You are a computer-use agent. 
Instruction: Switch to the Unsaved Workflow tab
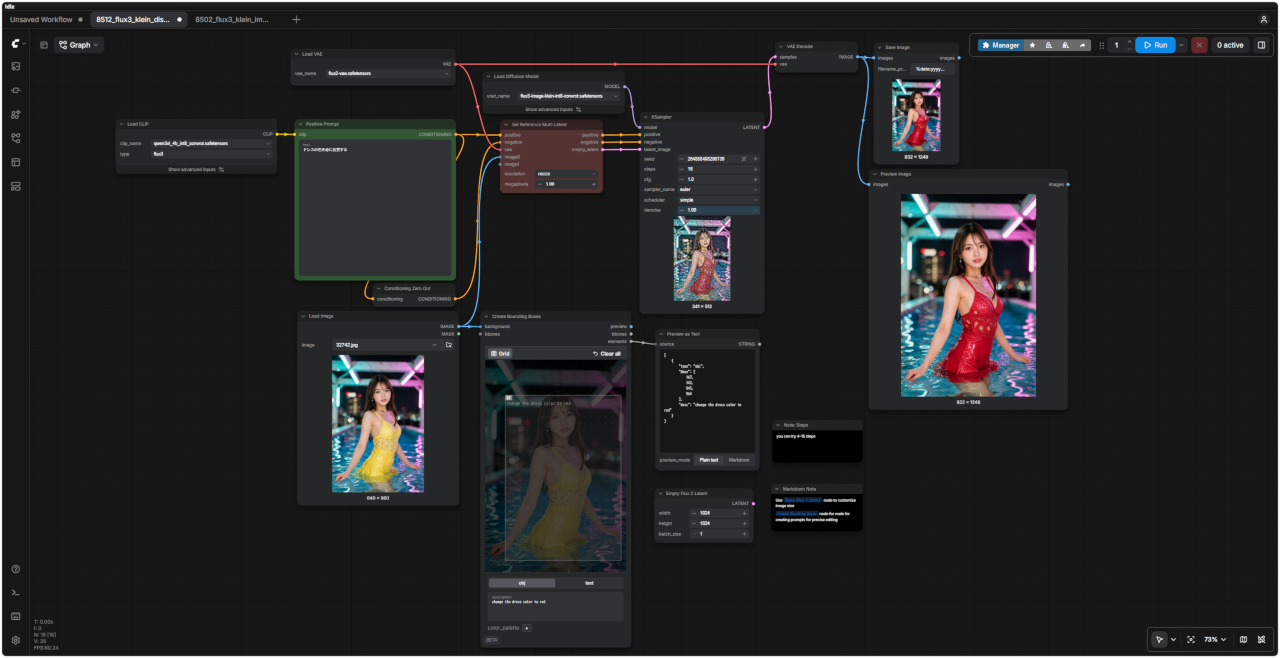(41, 19)
